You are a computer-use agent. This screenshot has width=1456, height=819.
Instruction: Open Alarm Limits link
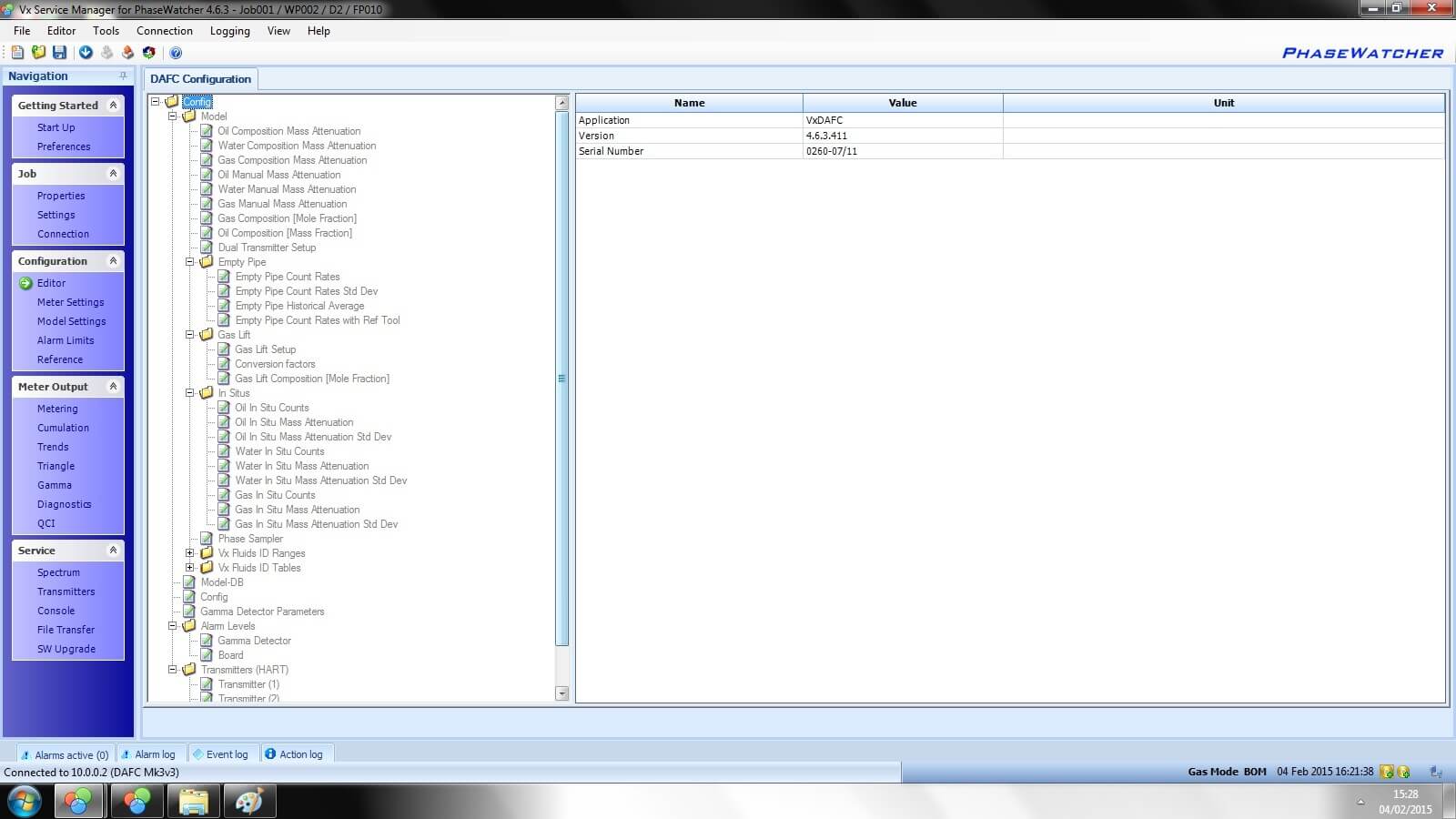click(x=66, y=340)
